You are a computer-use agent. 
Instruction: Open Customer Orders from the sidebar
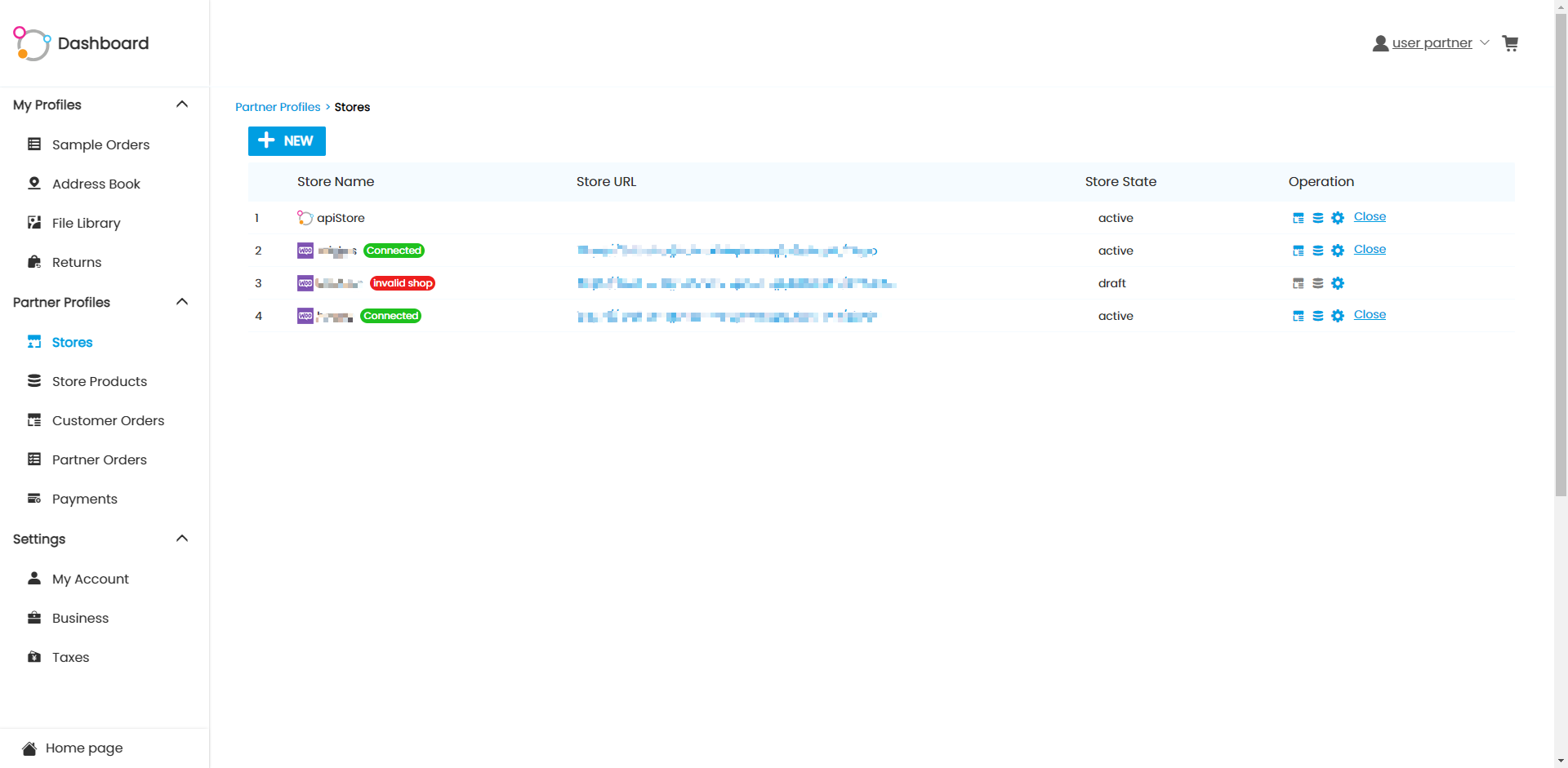click(108, 420)
